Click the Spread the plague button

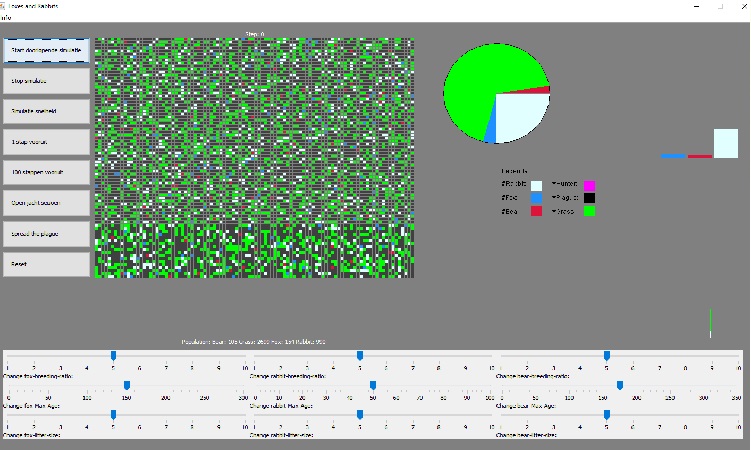pyautogui.click(x=47, y=233)
